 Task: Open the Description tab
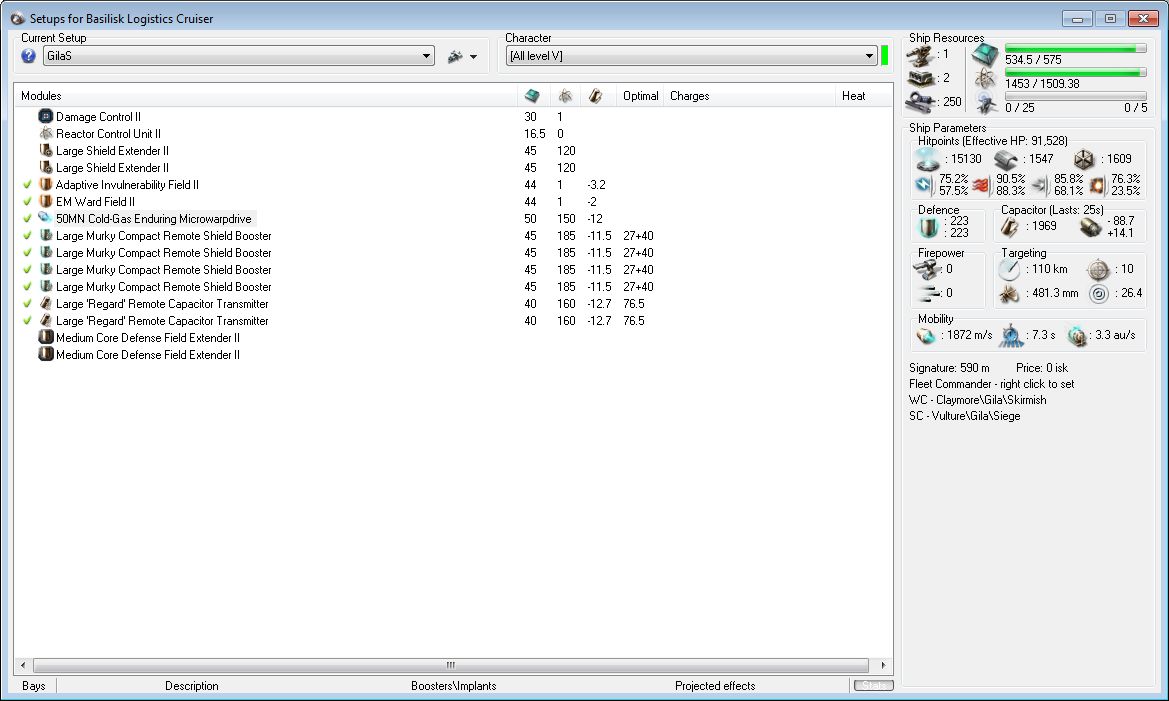192,685
